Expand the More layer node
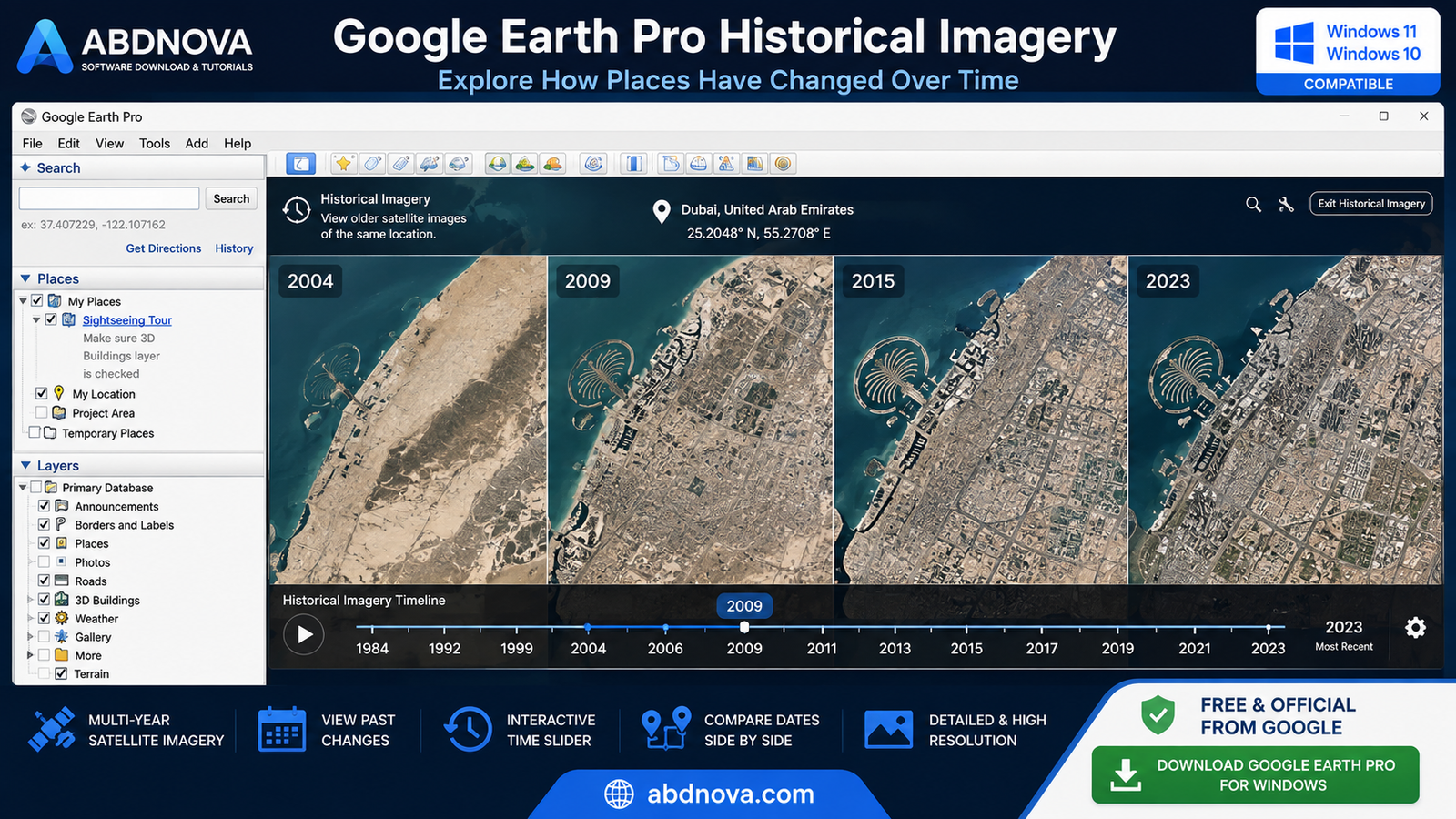The width and height of the screenshot is (1456, 819). pos(30,654)
